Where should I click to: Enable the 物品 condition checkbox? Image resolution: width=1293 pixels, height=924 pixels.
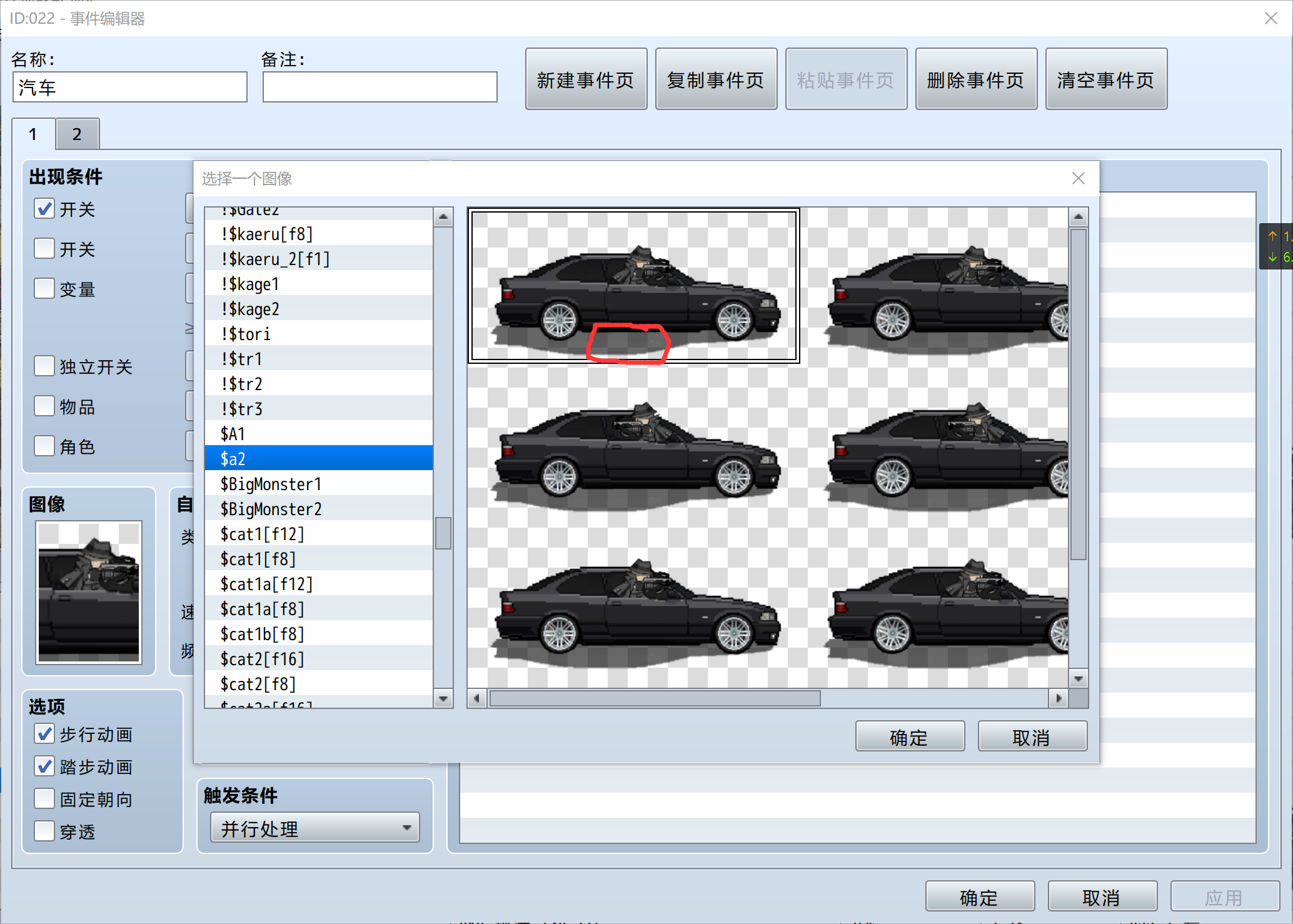(44, 406)
